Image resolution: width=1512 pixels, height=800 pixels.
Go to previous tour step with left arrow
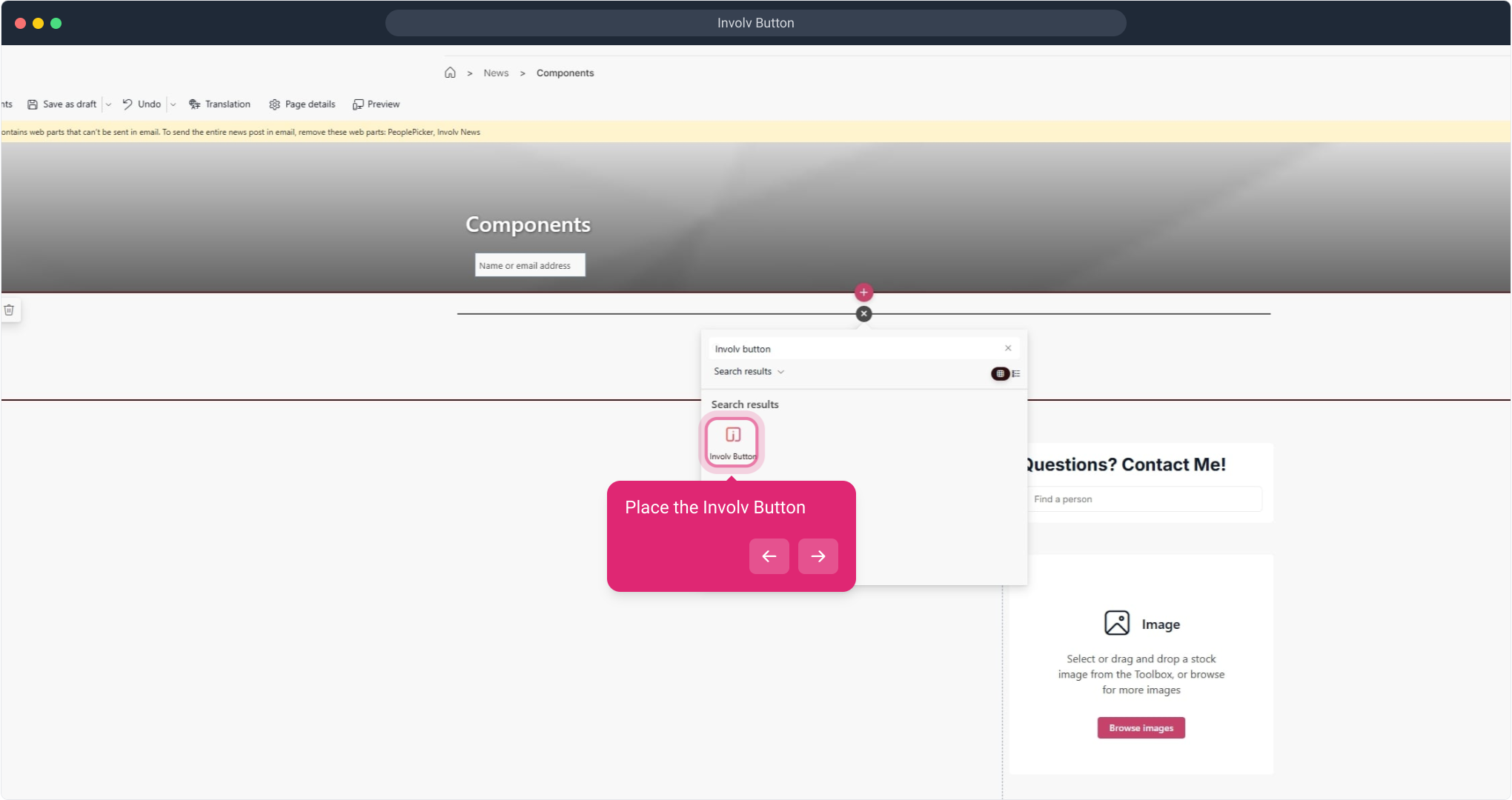[769, 556]
